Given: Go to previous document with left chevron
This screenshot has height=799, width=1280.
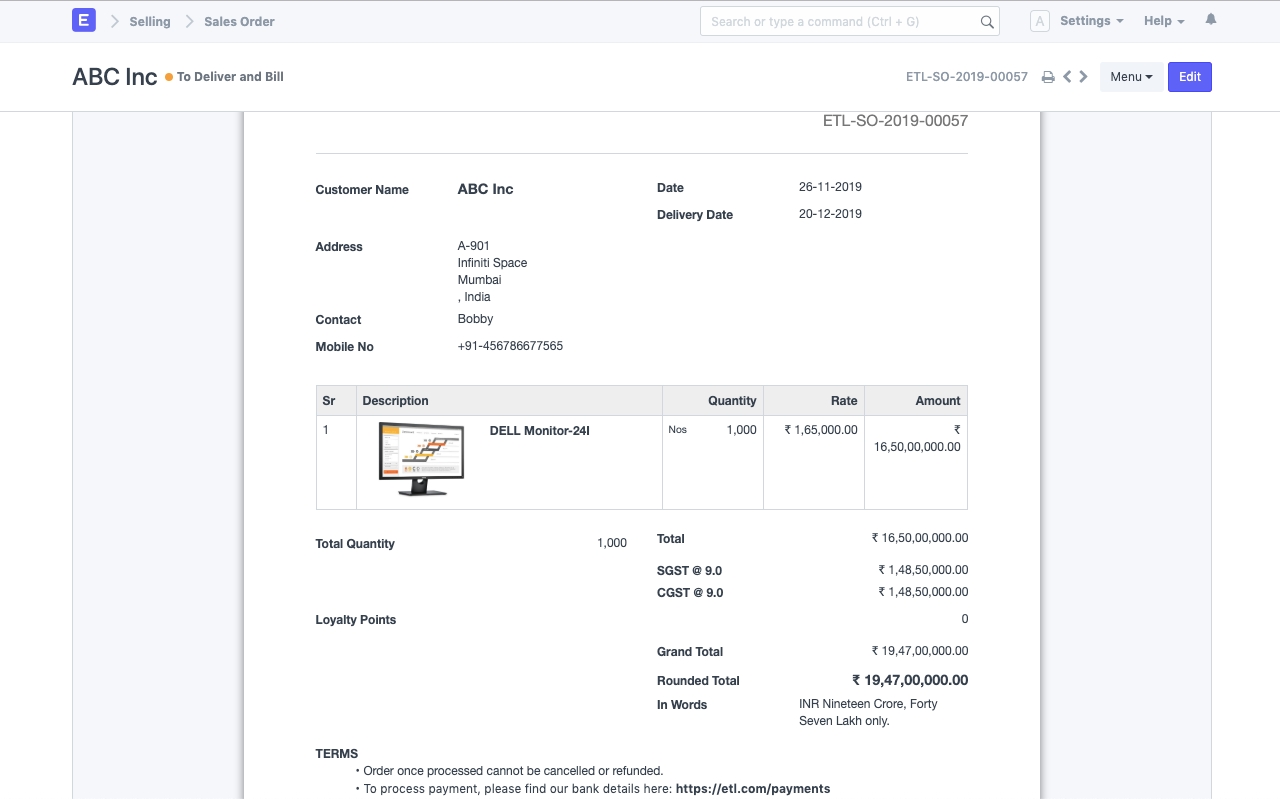Looking at the screenshot, I should point(1067,77).
